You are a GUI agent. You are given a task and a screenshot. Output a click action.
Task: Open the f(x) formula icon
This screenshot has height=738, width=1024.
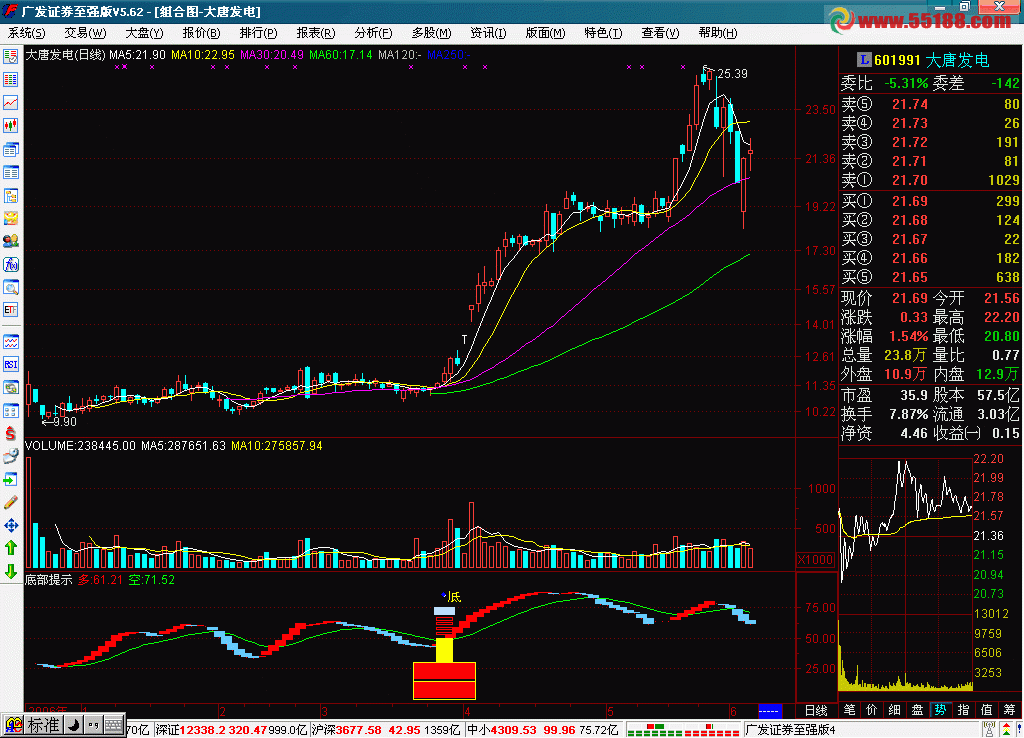[10, 265]
